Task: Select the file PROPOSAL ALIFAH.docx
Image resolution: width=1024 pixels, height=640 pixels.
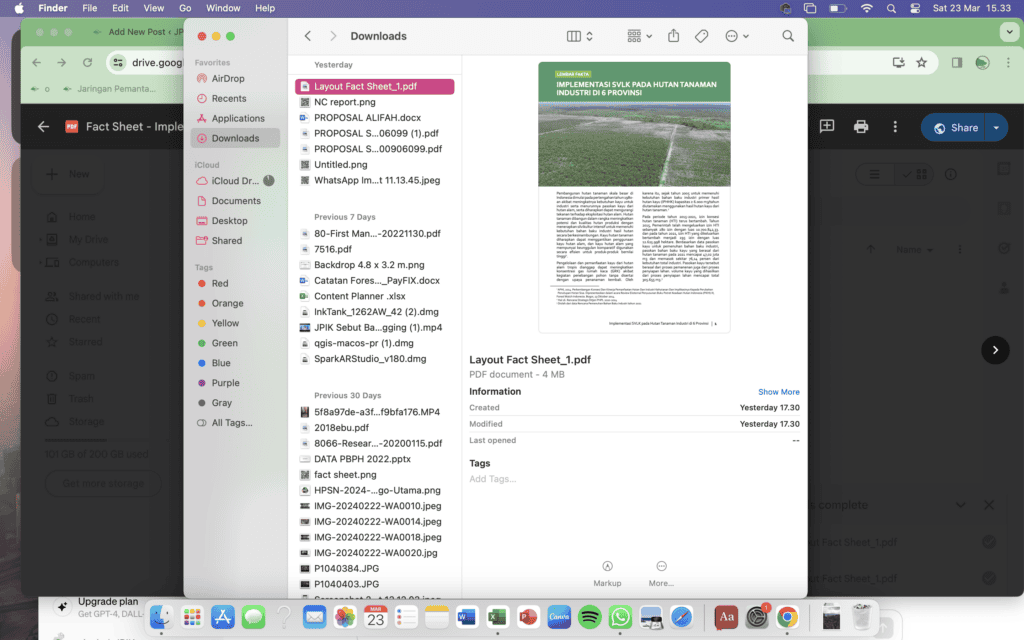Action: [374, 118]
